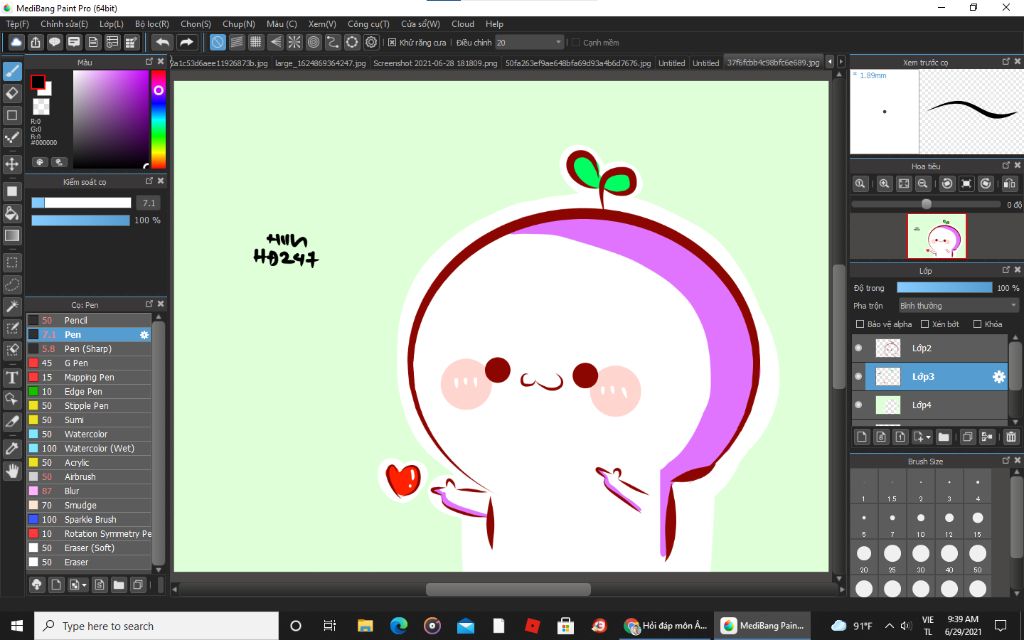Open Microsoft Edge from the taskbar
1024x640 pixels.
(x=398, y=626)
